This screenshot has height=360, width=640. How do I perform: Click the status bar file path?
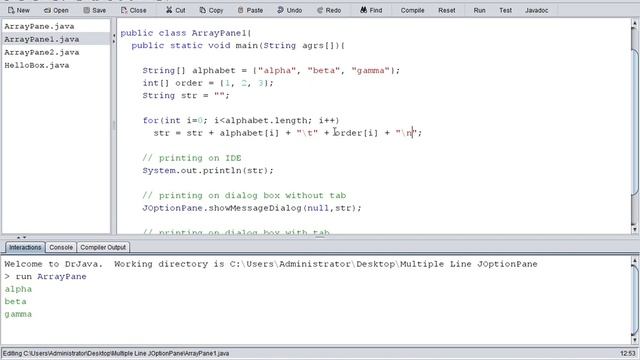(x=116, y=353)
